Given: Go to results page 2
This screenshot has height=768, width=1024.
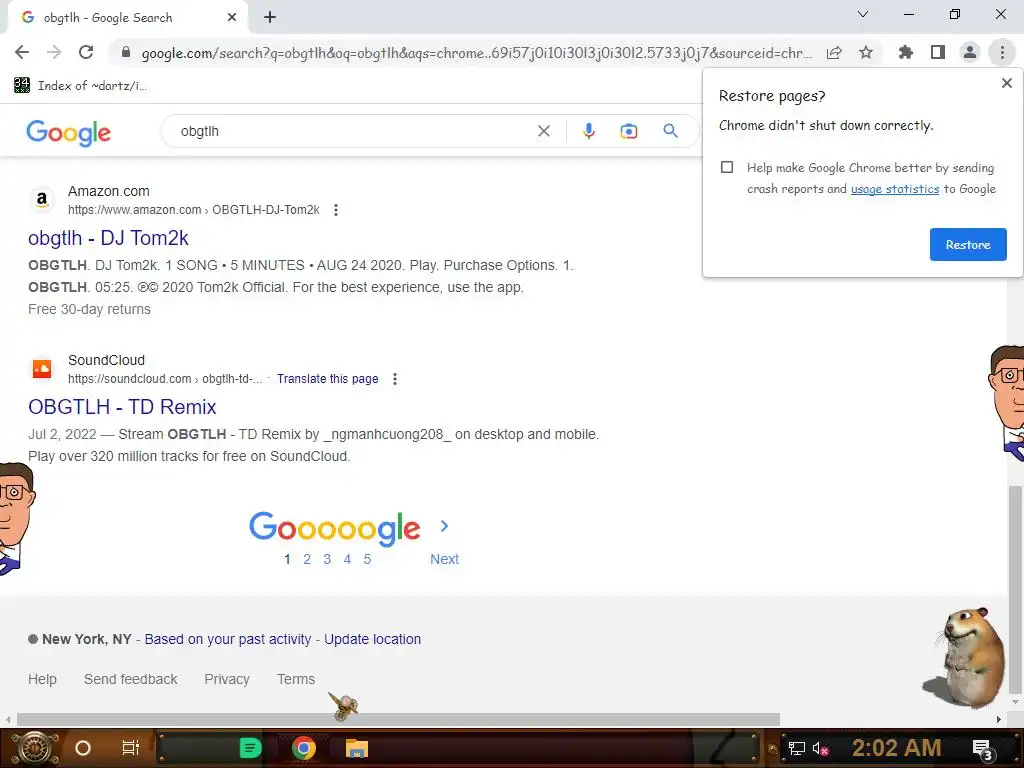Looking at the screenshot, I should pos(307,559).
